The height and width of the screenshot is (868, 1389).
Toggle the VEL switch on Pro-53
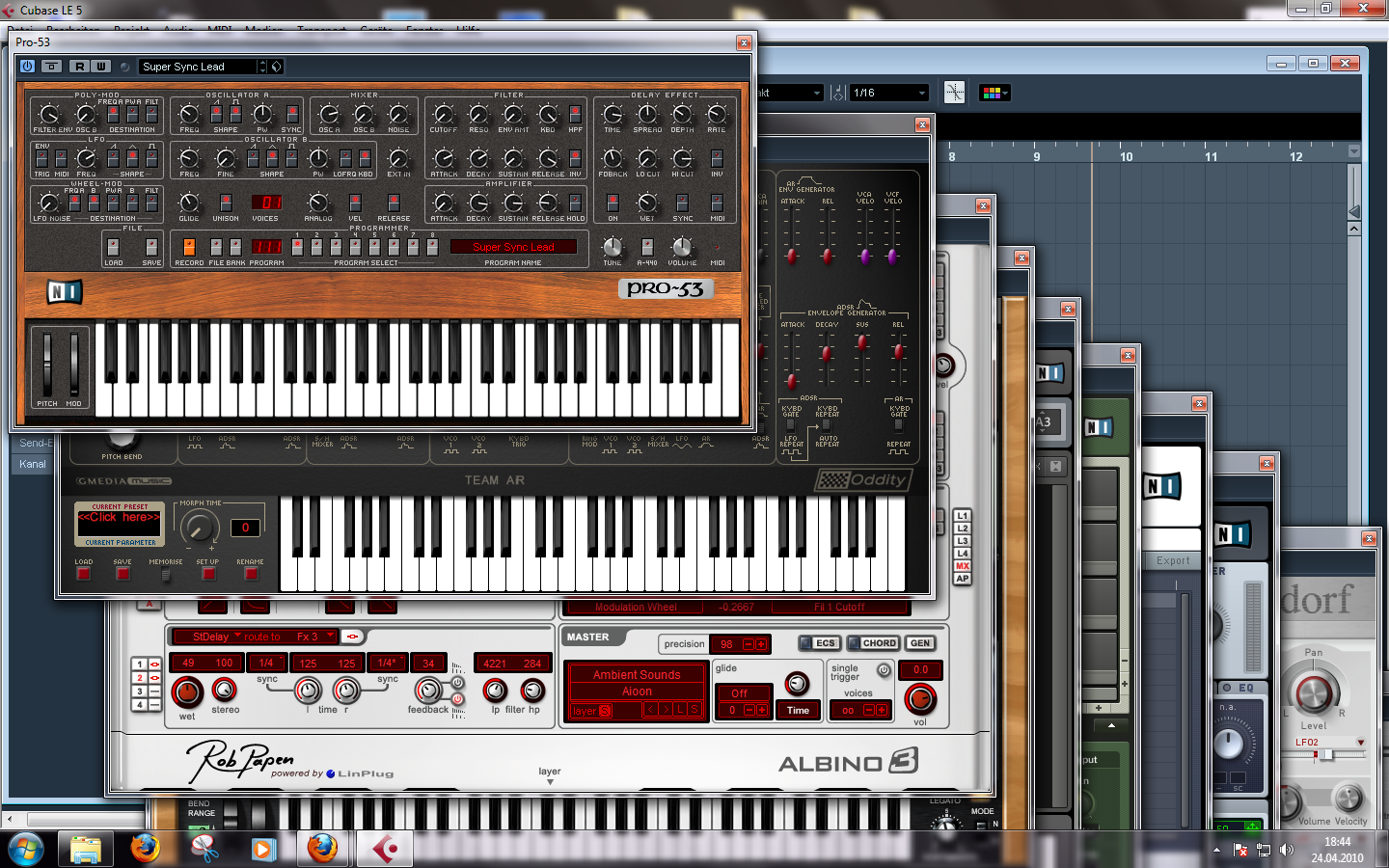(x=355, y=203)
